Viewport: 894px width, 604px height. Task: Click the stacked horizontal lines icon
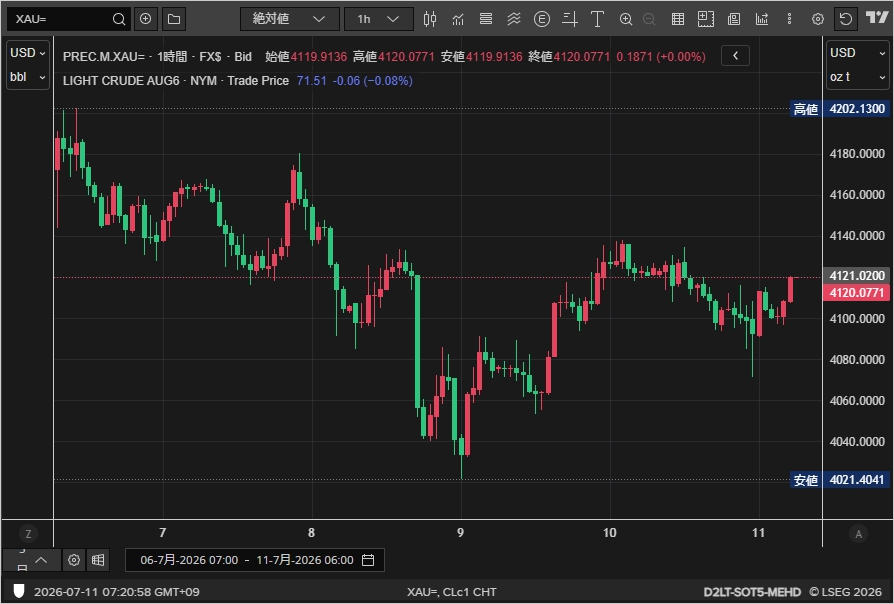coord(486,19)
